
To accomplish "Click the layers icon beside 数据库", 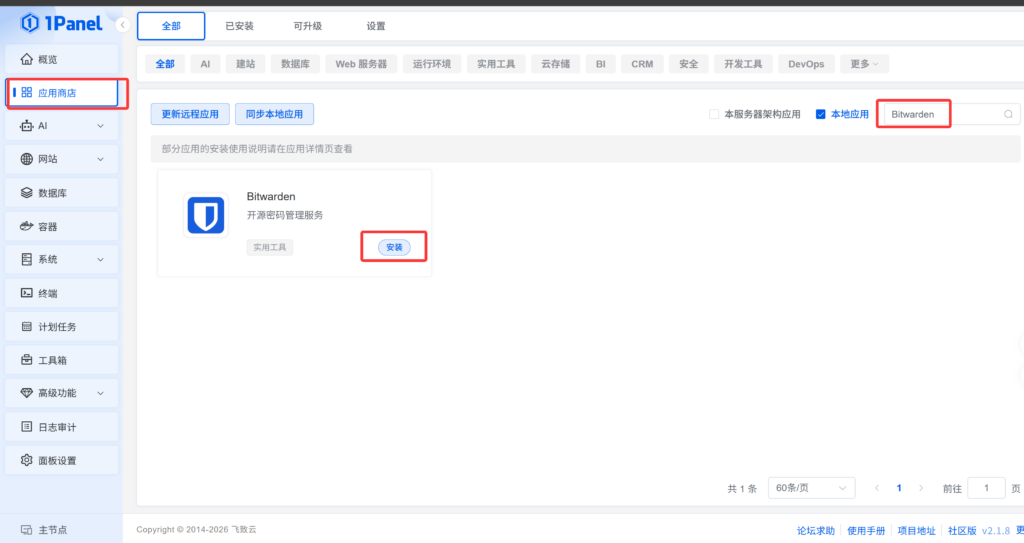I will (x=26, y=193).
